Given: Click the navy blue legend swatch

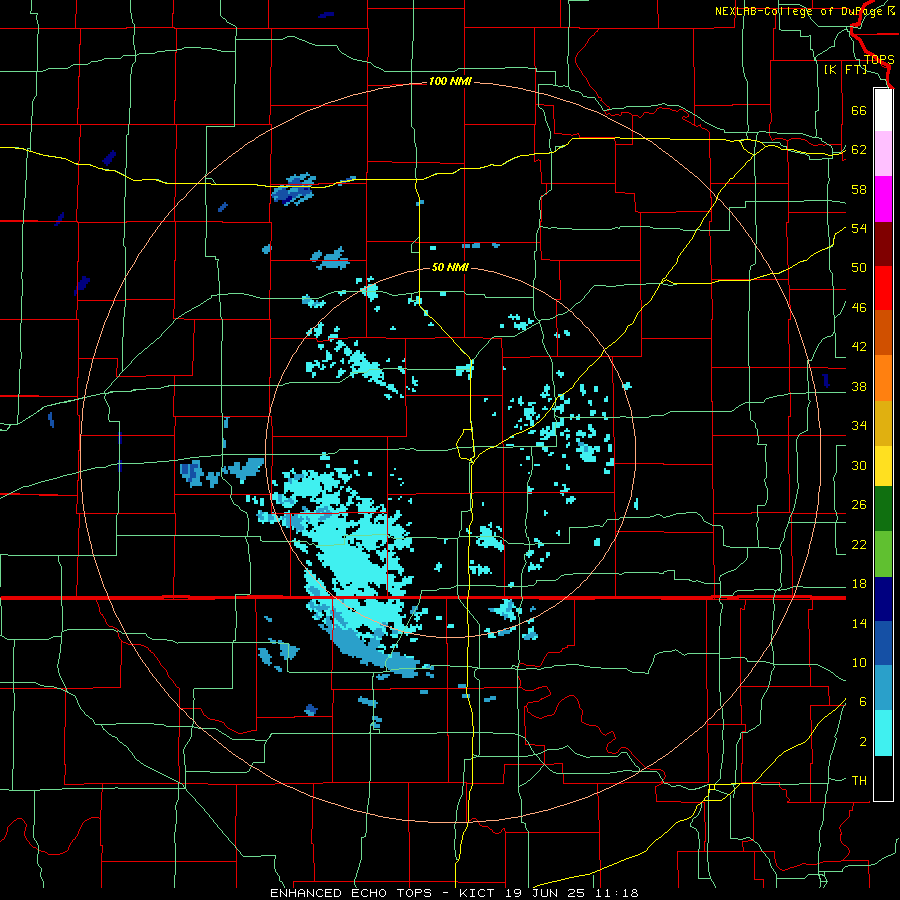Looking at the screenshot, I should (x=883, y=599).
